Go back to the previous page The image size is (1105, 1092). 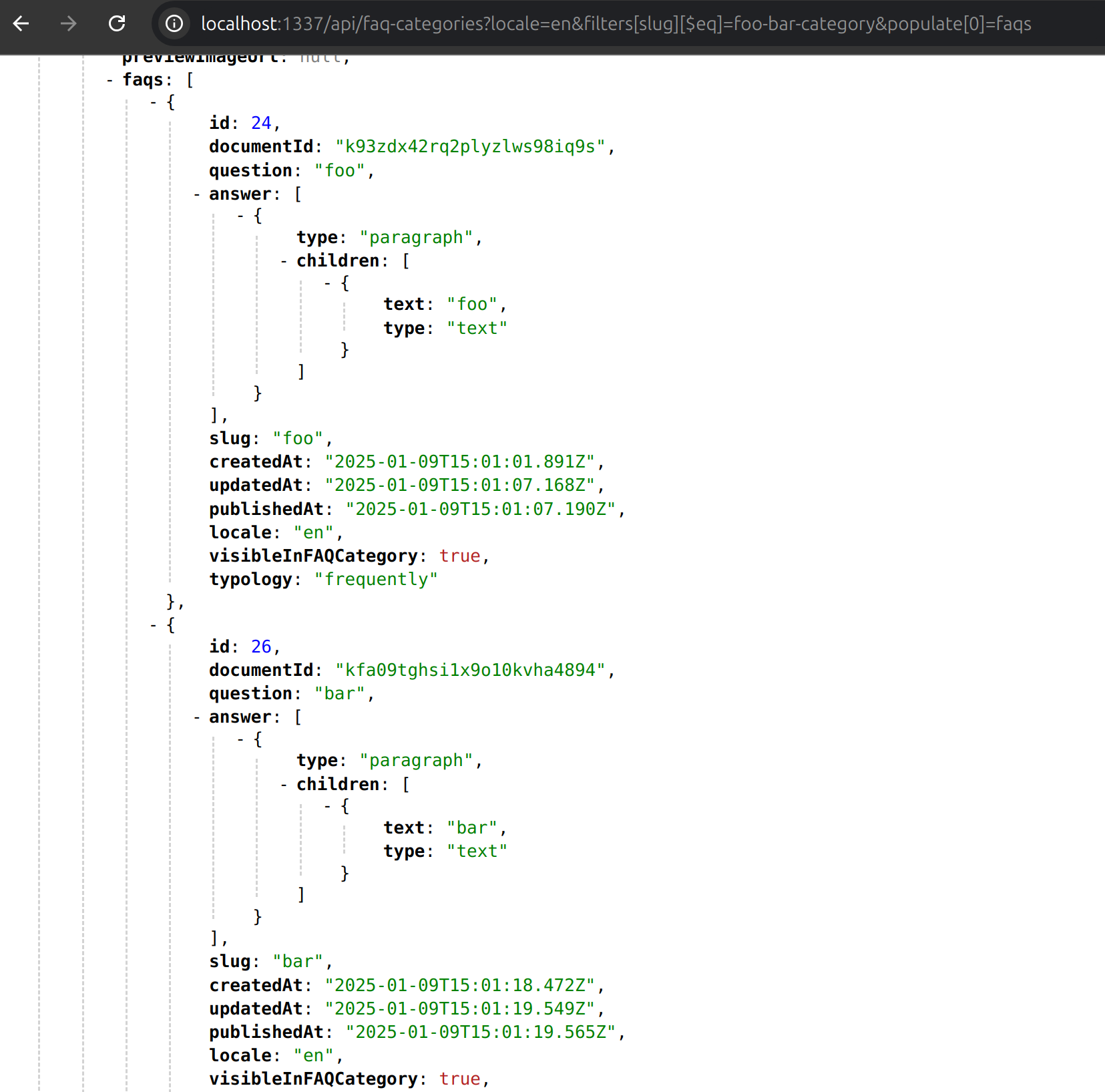pyautogui.click(x=21, y=24)
